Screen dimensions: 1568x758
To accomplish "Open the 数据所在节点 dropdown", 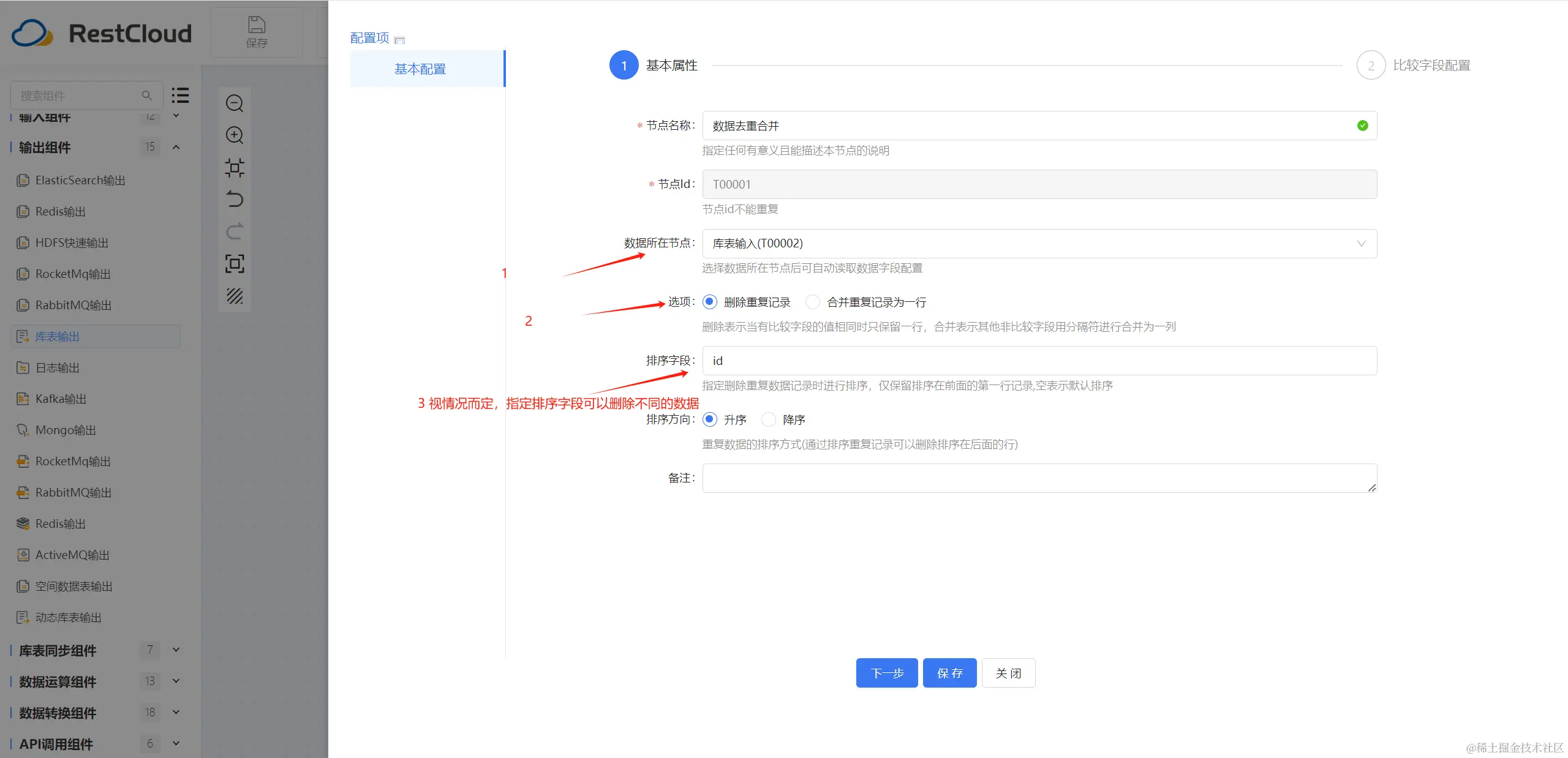I will (1039, 244).
